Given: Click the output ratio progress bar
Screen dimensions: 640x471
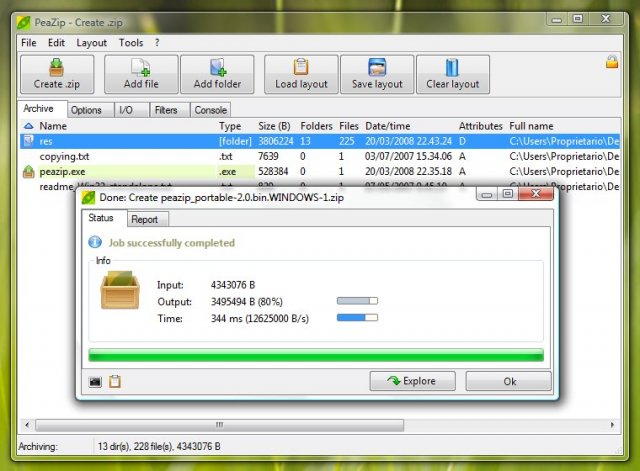Looking at the screenshot, I should point(357,301).
